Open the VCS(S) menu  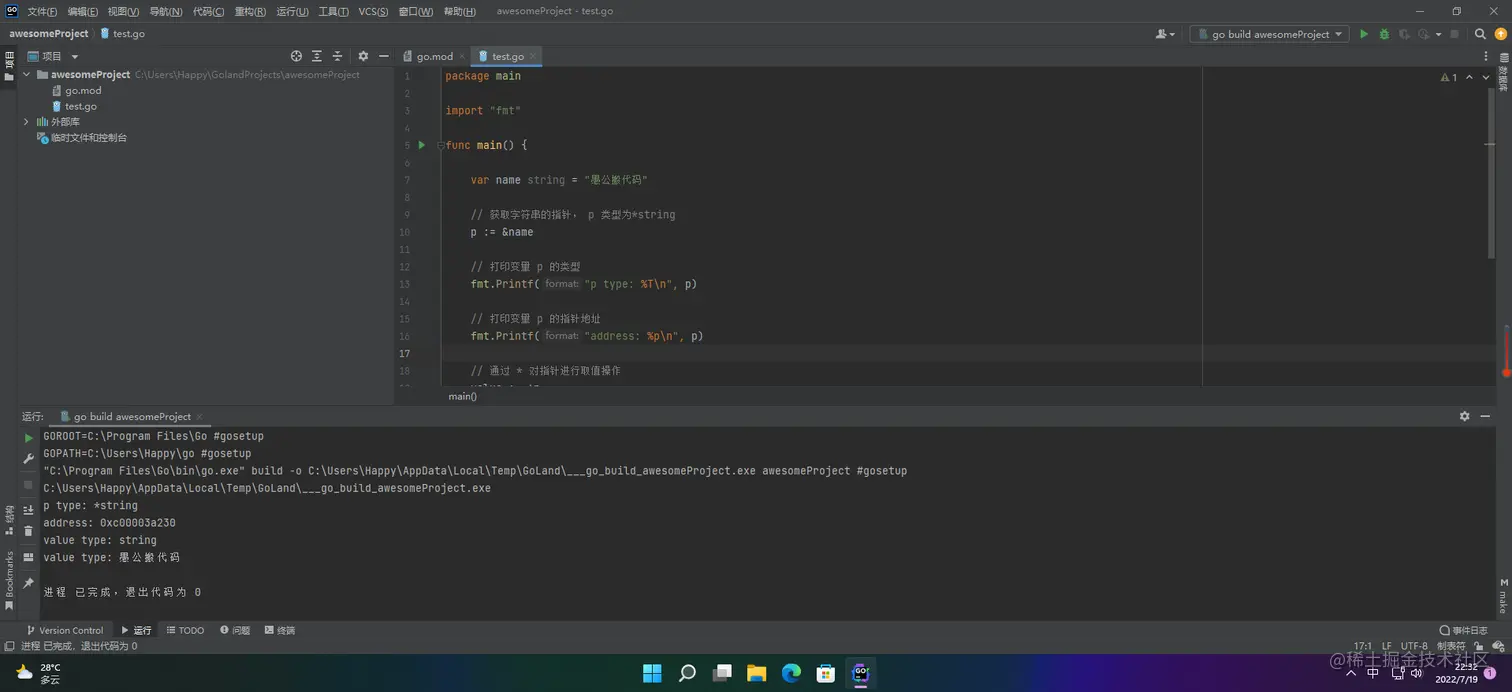[374, 11]
